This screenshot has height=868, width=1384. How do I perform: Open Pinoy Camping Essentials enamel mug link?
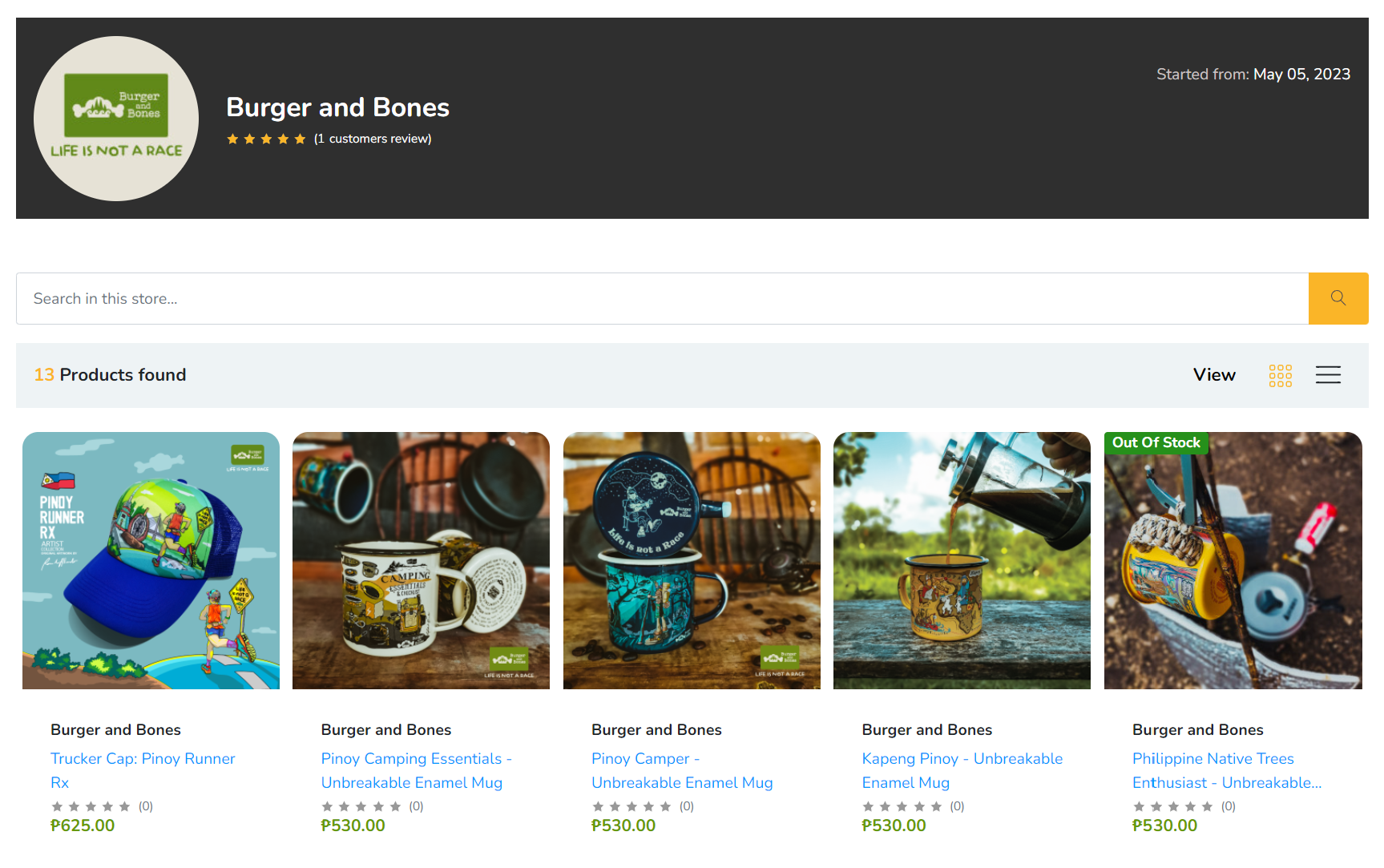(416, 770)
